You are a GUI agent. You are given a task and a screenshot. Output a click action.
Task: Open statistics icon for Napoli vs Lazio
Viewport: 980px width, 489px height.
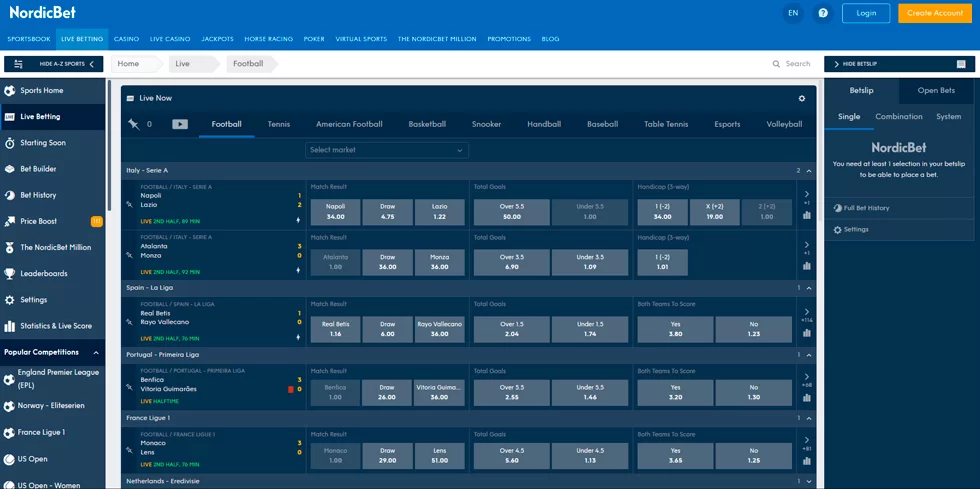(x=807, y=214)
